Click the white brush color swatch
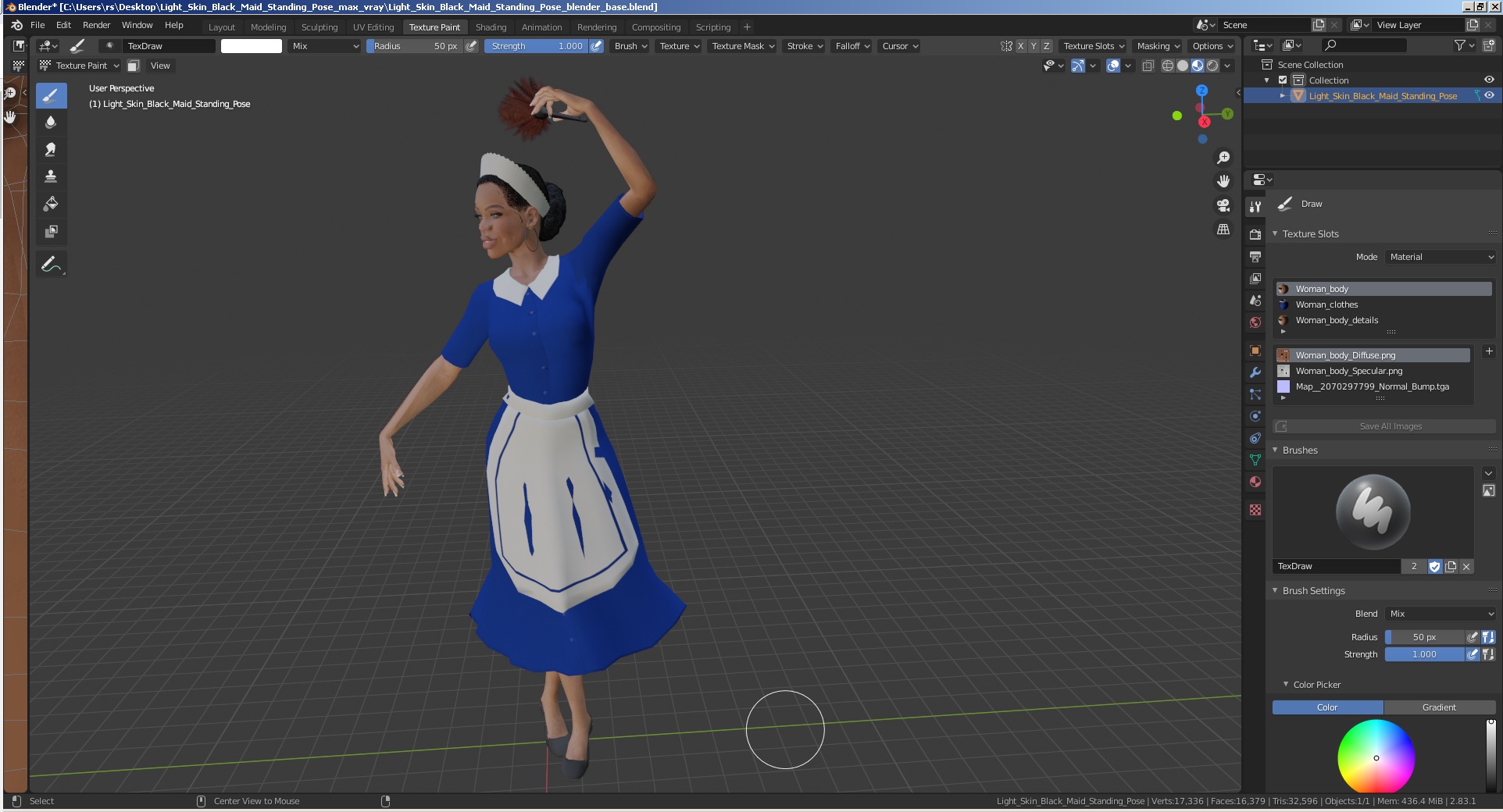The width and height of the screenshot is (1503, 812). tap(252, 46)
